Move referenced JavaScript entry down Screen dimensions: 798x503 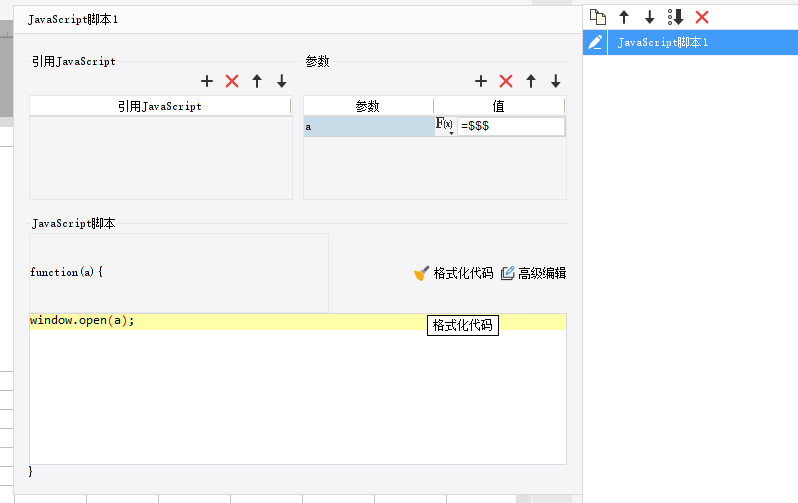(x=282, y=81)
